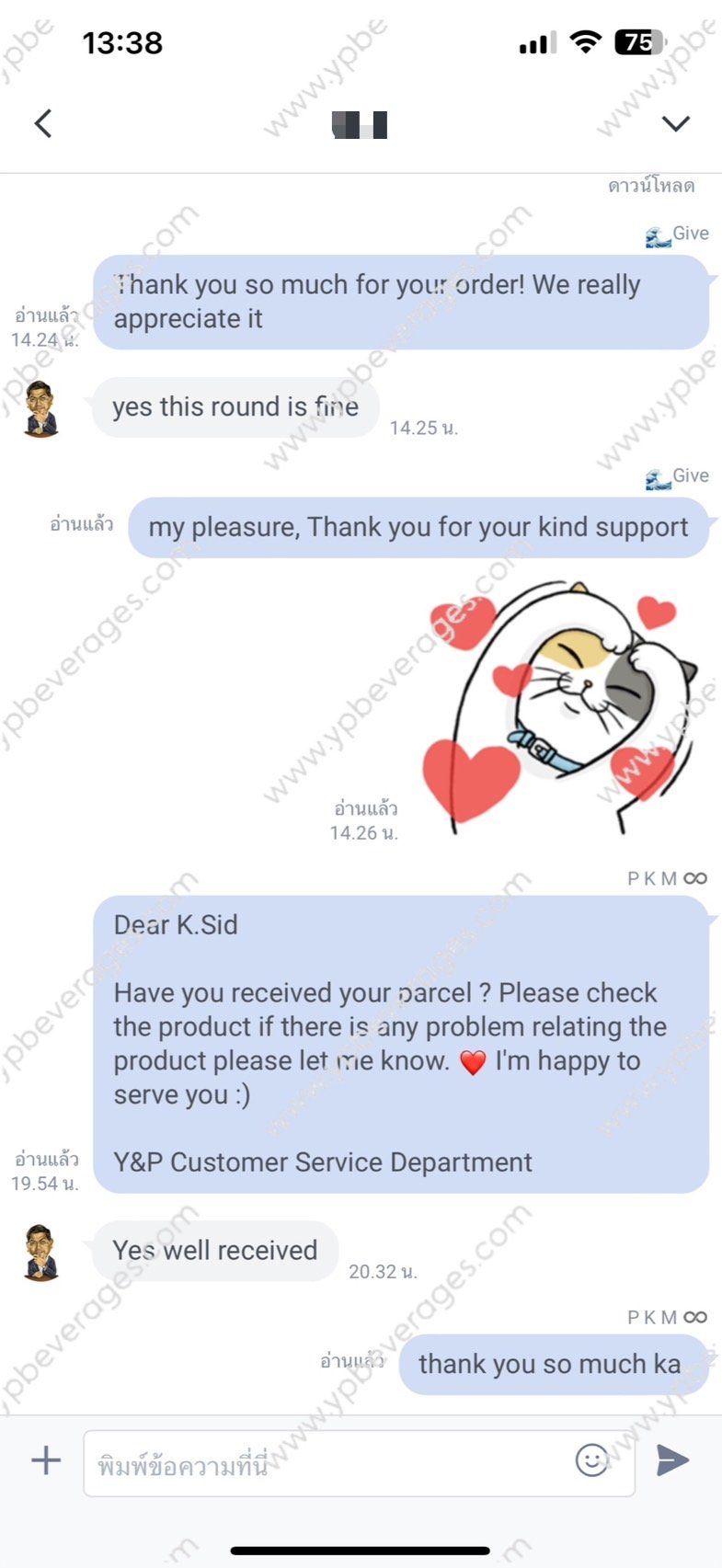The image size is (722, 1568).
Task: Open attachments with the plus icon
Action: [46, 1460]
